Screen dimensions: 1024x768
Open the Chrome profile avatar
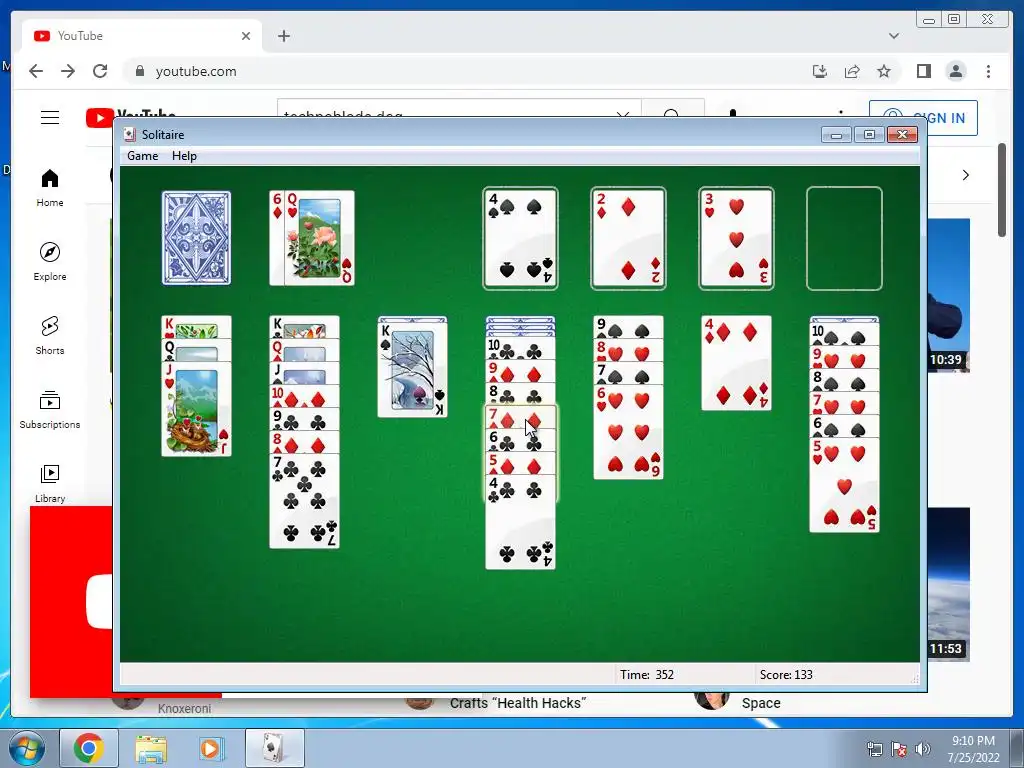pos(956,71)
